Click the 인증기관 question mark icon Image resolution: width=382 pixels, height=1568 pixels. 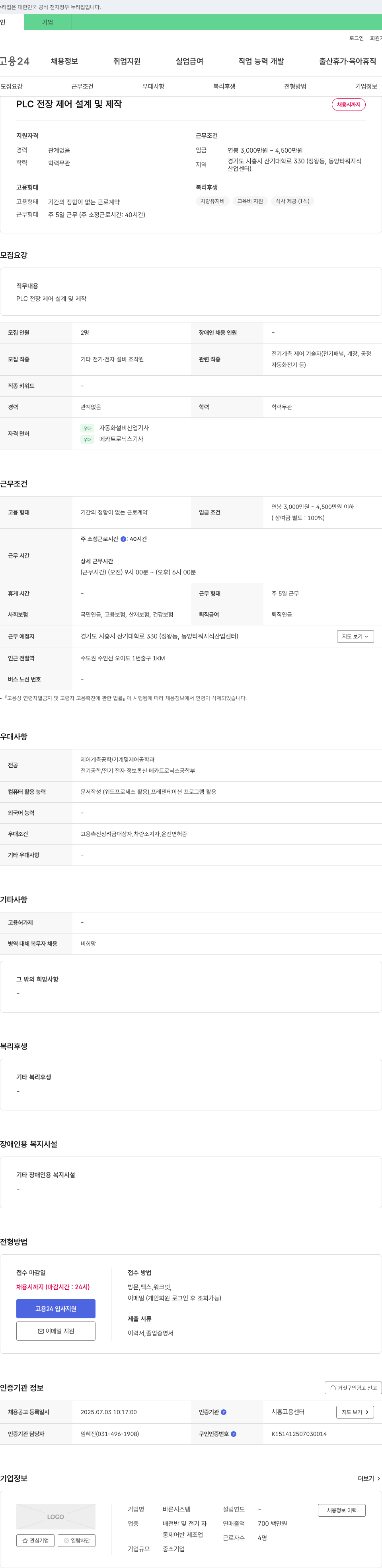click(224, 1412)
